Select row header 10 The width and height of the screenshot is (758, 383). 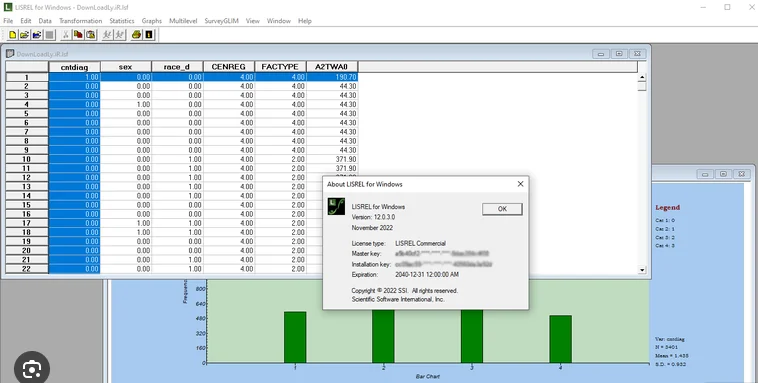pos(27,159)
